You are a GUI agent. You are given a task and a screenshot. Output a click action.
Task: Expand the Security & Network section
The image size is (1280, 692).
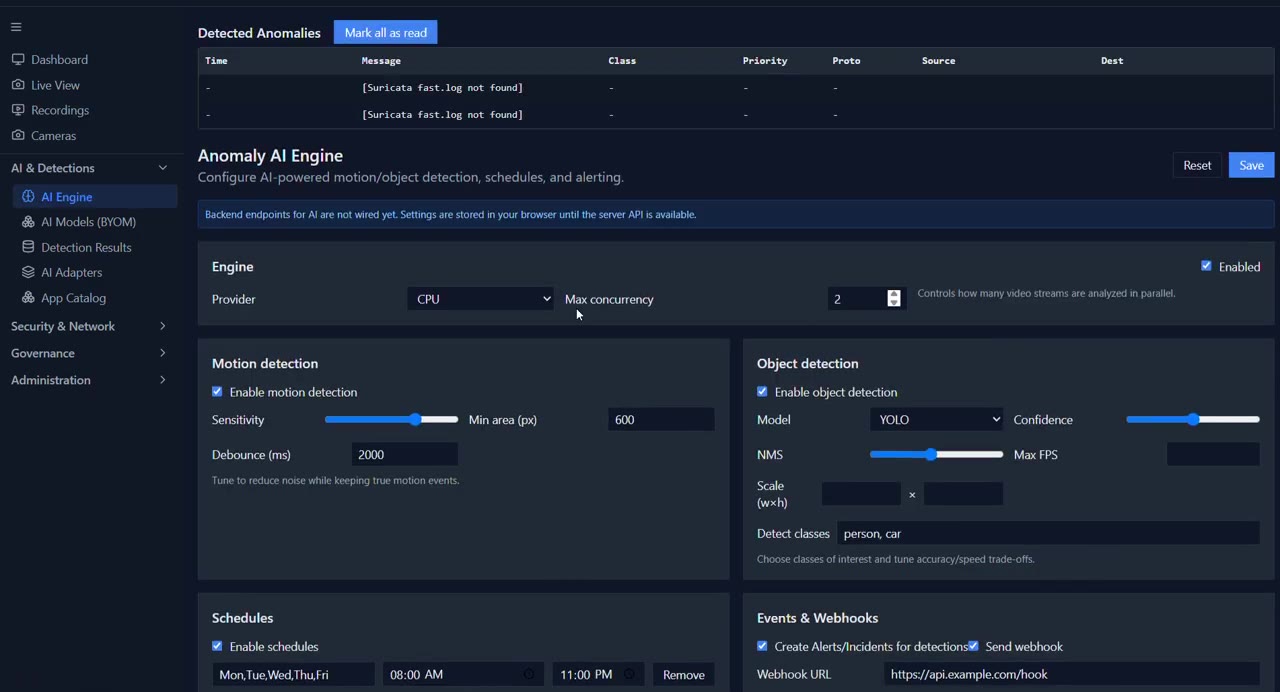pos(162,326)
